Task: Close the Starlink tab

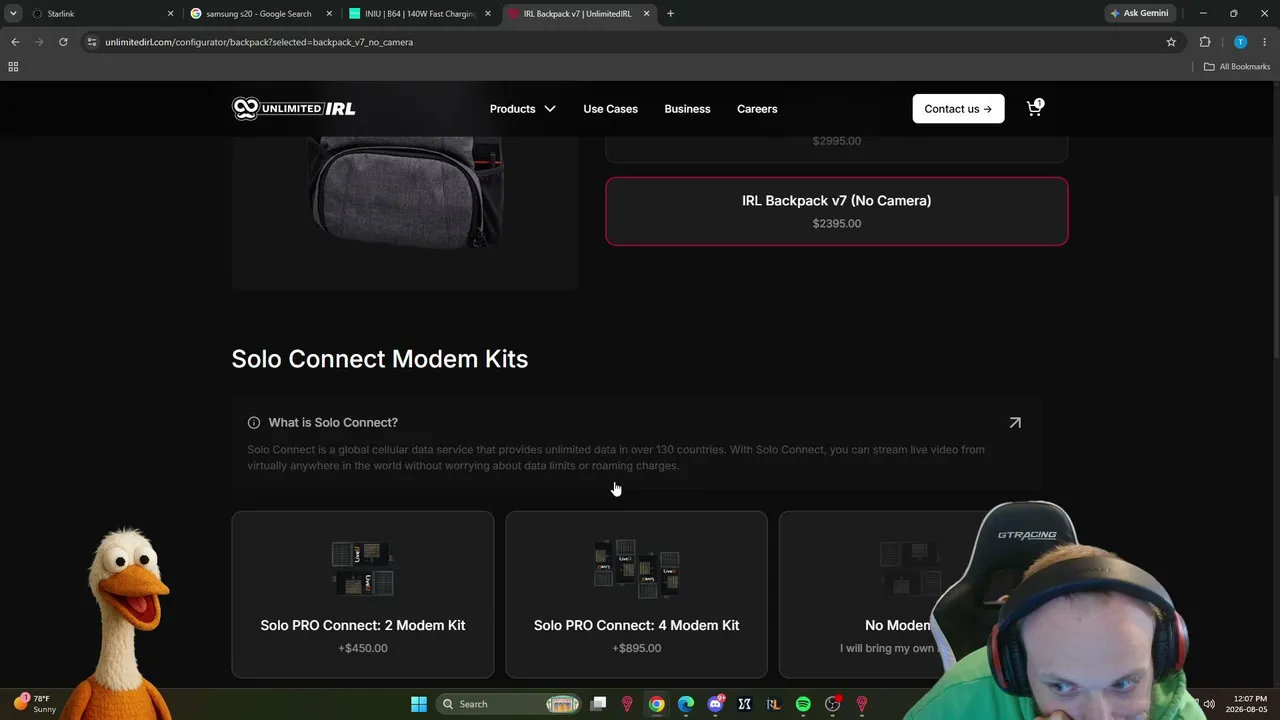Action: [170, 14]
